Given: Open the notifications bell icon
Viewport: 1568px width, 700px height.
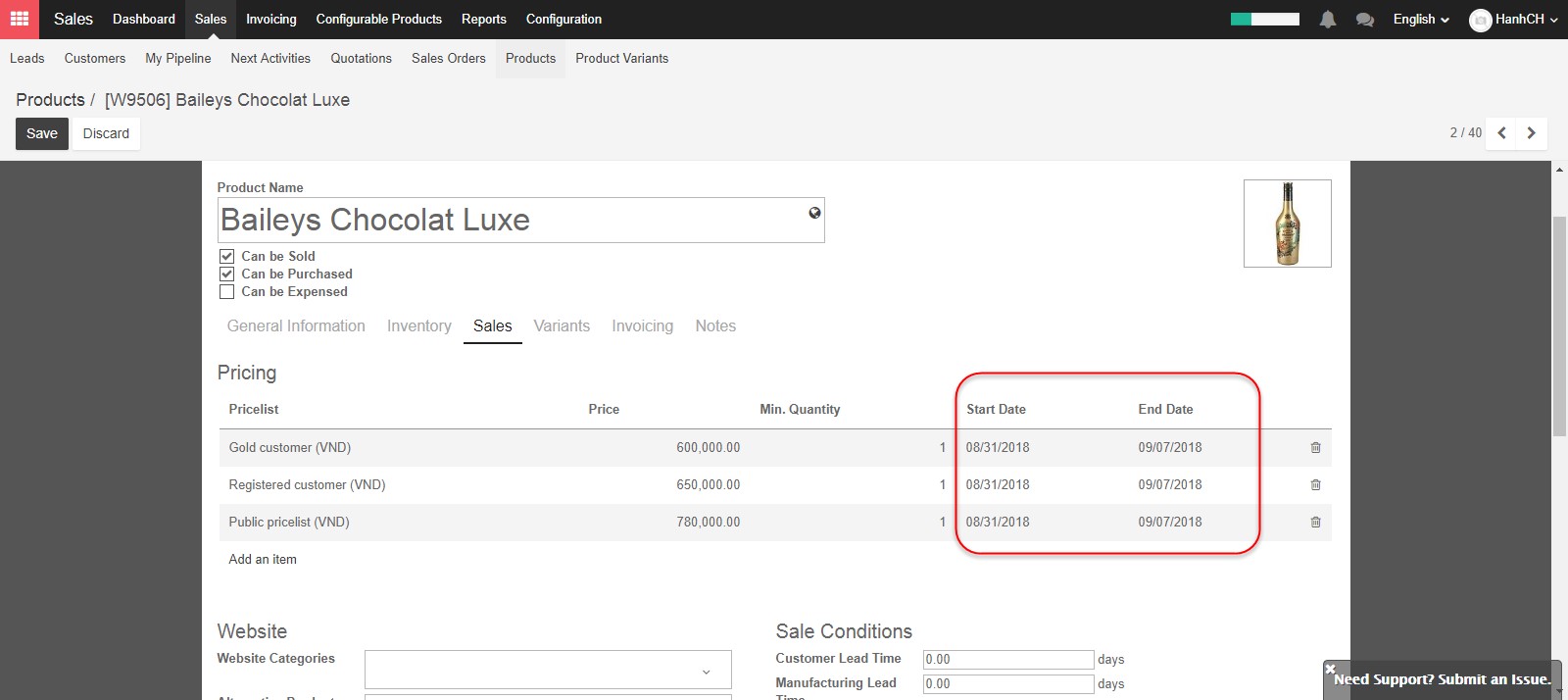Looking at the screenshot, I should point(1328,20).
